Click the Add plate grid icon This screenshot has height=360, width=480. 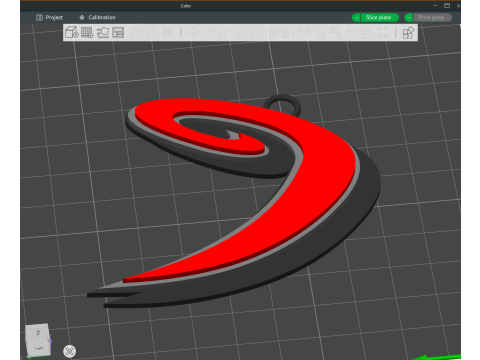[87, 33]
